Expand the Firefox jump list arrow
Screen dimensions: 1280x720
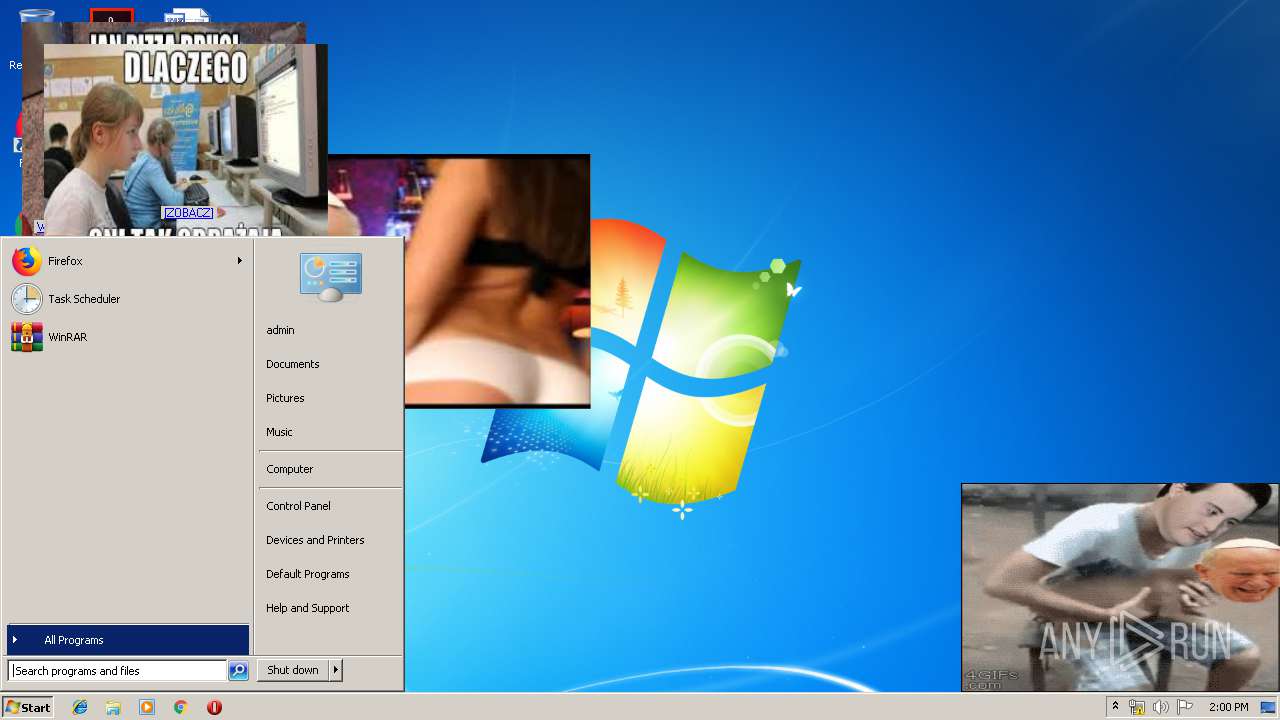240,261
